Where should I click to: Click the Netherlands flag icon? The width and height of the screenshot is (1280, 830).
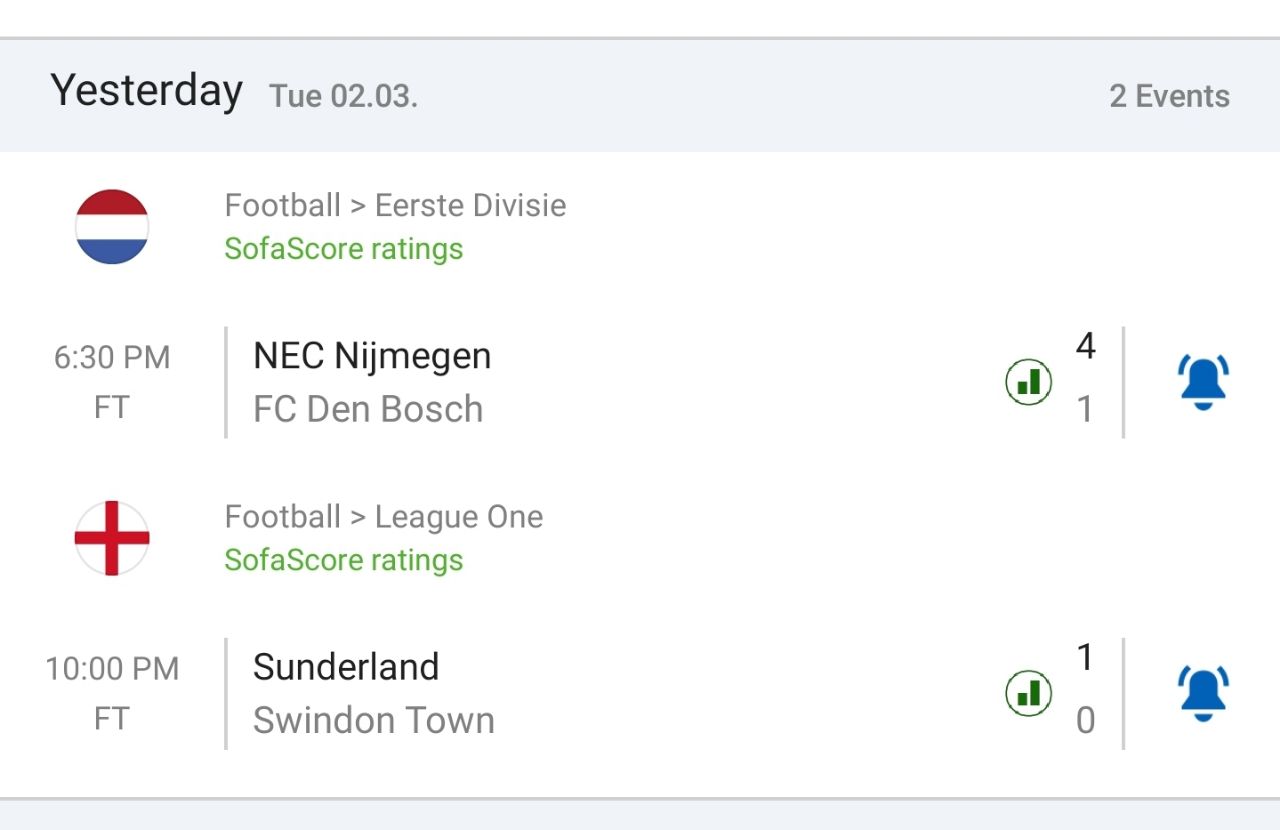click(112, 227)
